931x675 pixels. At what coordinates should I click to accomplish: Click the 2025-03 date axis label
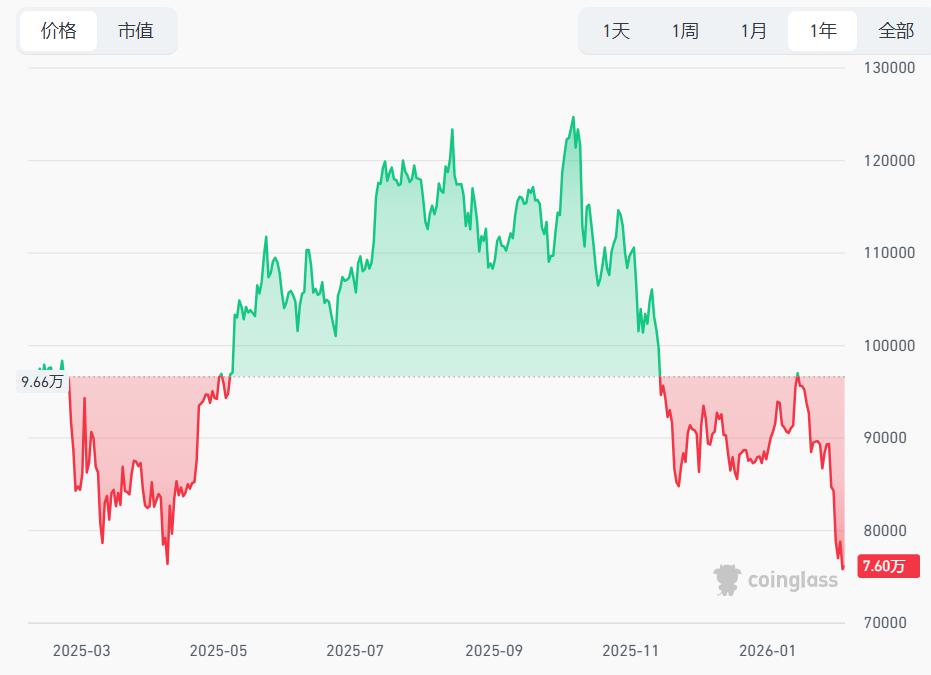[x=81, y=651]
